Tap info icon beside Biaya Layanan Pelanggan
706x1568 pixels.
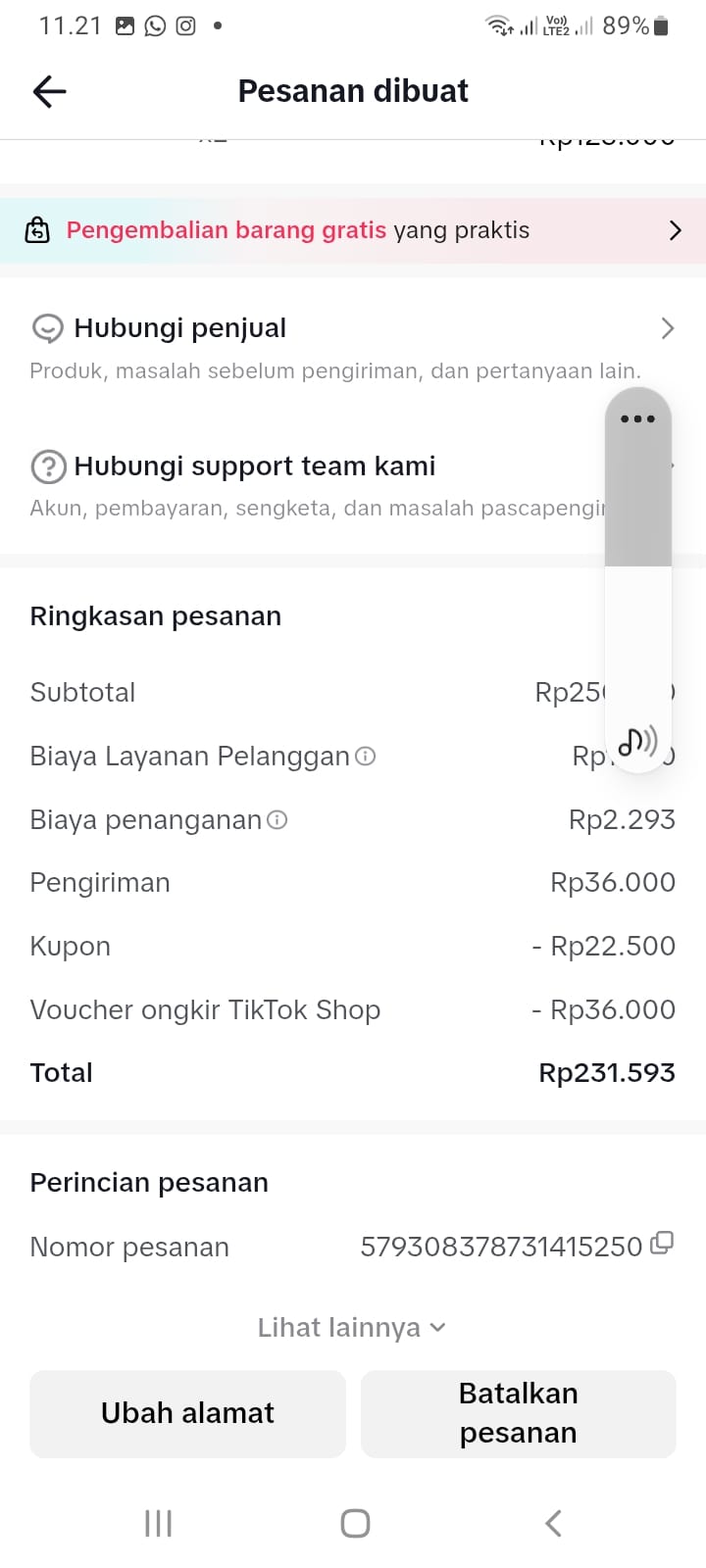click(366, 756)
